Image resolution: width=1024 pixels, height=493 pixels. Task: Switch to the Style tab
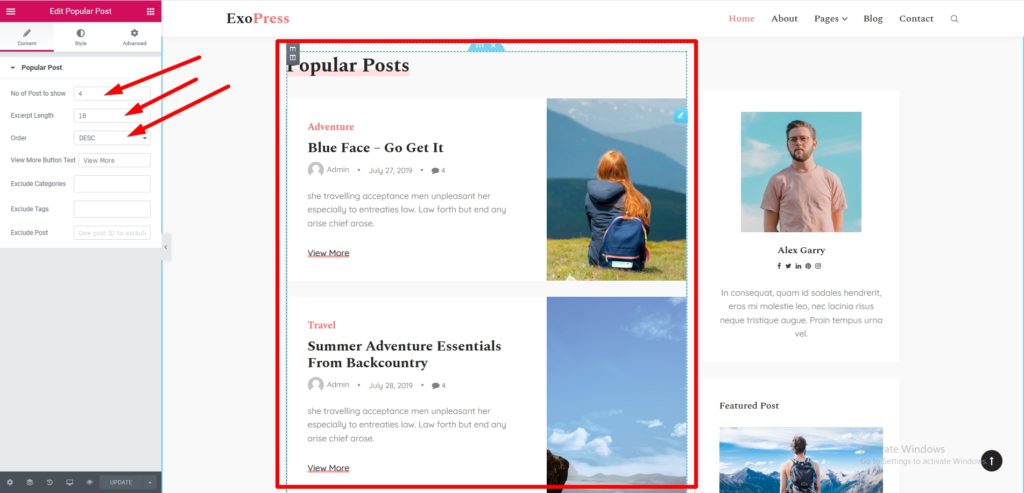[x=80, y=37]
